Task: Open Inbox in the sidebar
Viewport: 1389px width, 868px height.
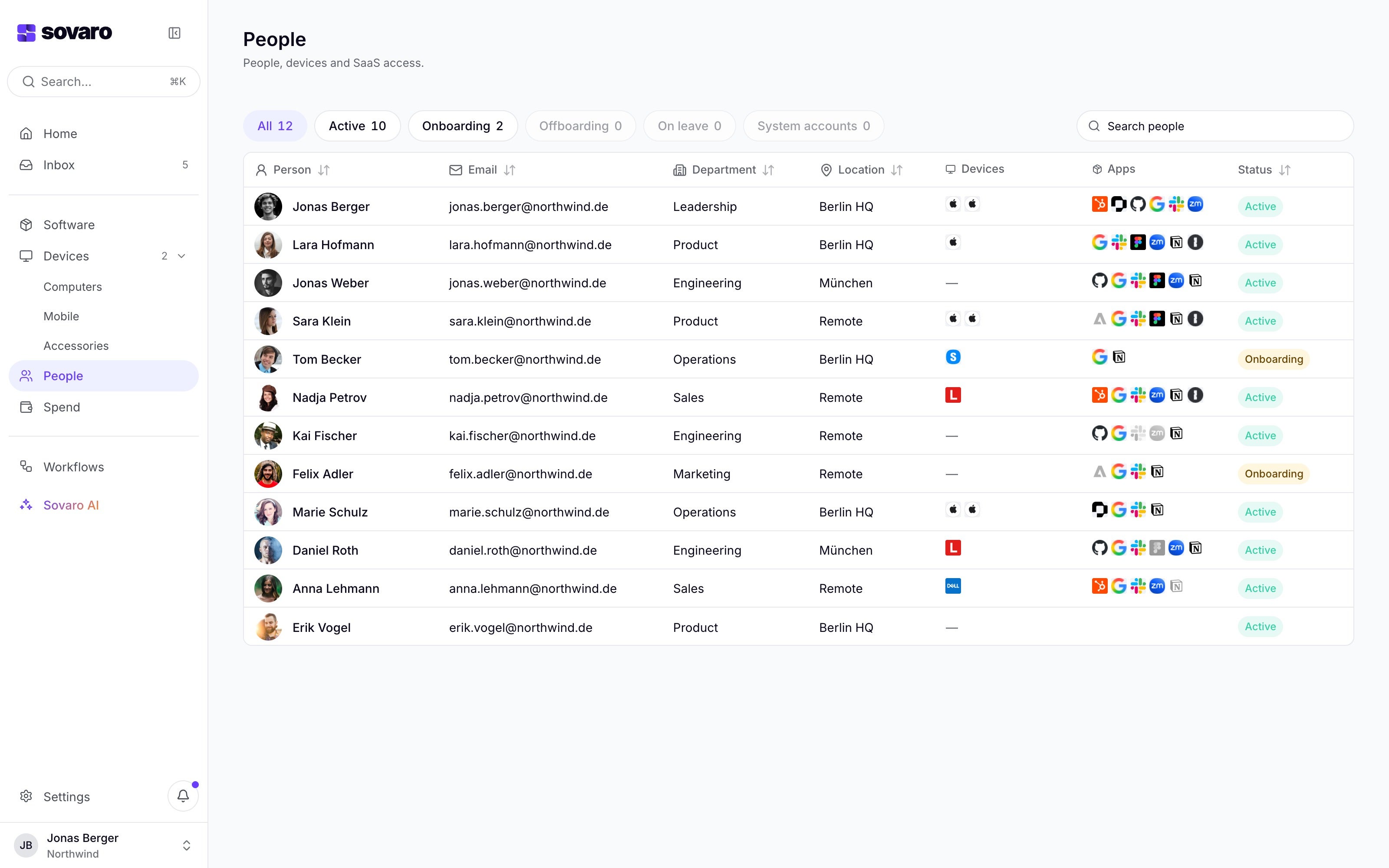Action: point(103,165)
